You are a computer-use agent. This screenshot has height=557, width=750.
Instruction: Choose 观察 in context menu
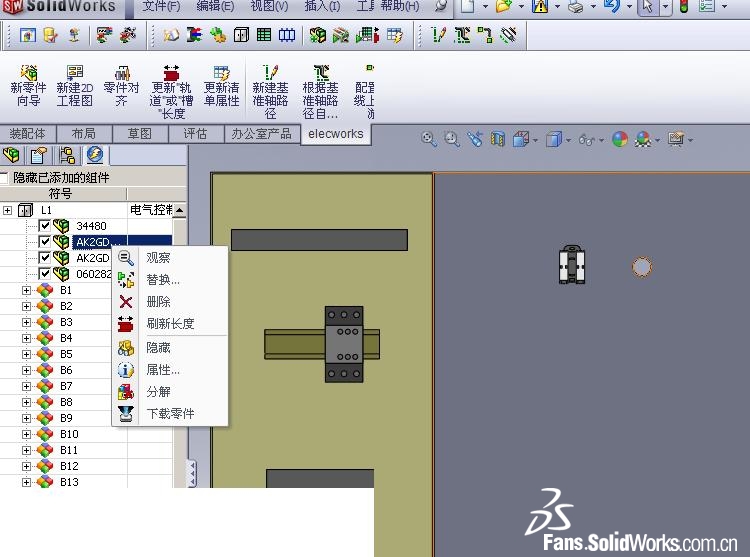click(x=170, y=258)
